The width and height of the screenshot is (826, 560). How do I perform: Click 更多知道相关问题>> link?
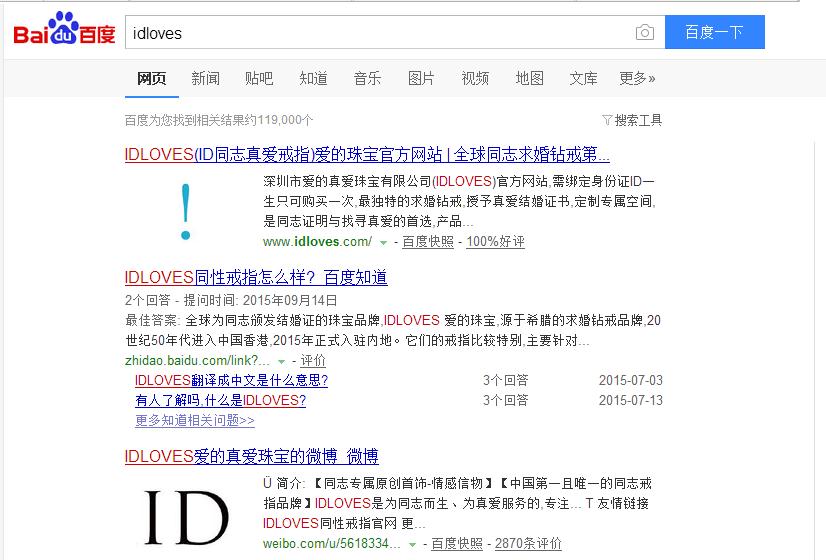point(195,420)
